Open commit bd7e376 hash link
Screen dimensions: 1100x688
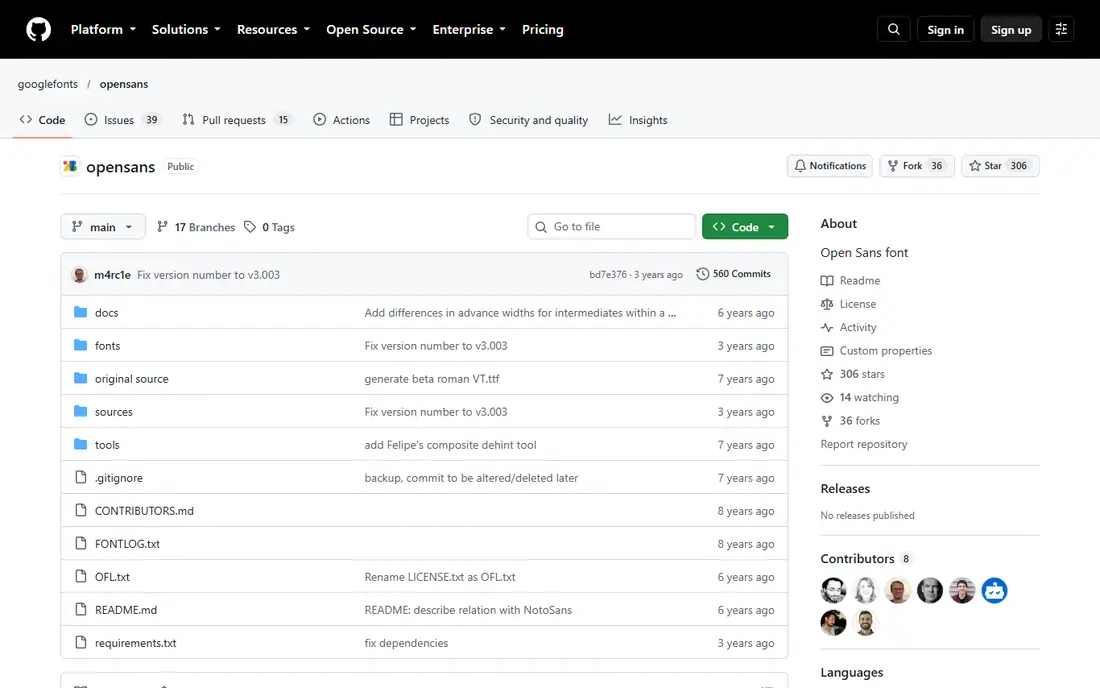pyautogui.click(x=608, y=274)
